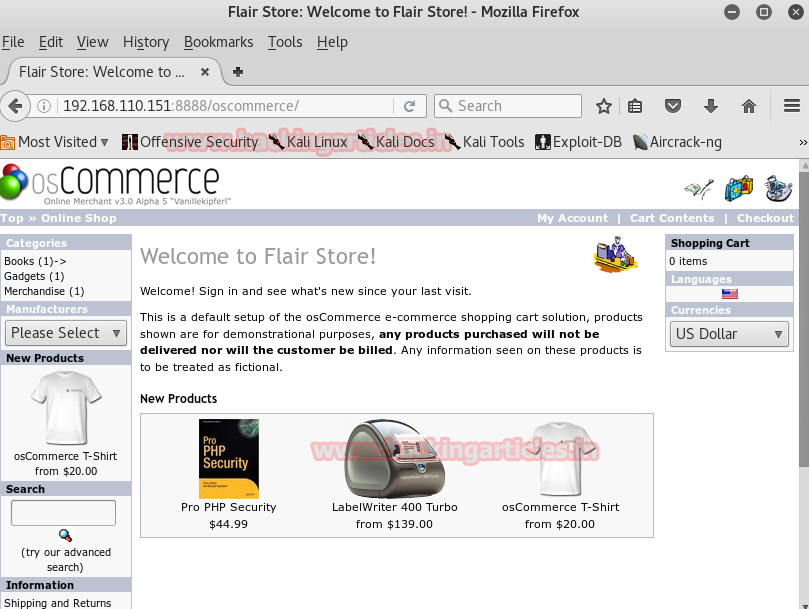Click the magnifier search icon in the Search box
The image size is (809, 609).
pyautogui.click(x=65, y=535)
